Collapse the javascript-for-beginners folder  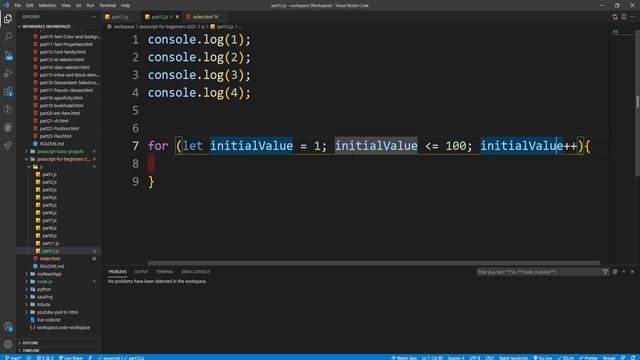click(58, 159)
